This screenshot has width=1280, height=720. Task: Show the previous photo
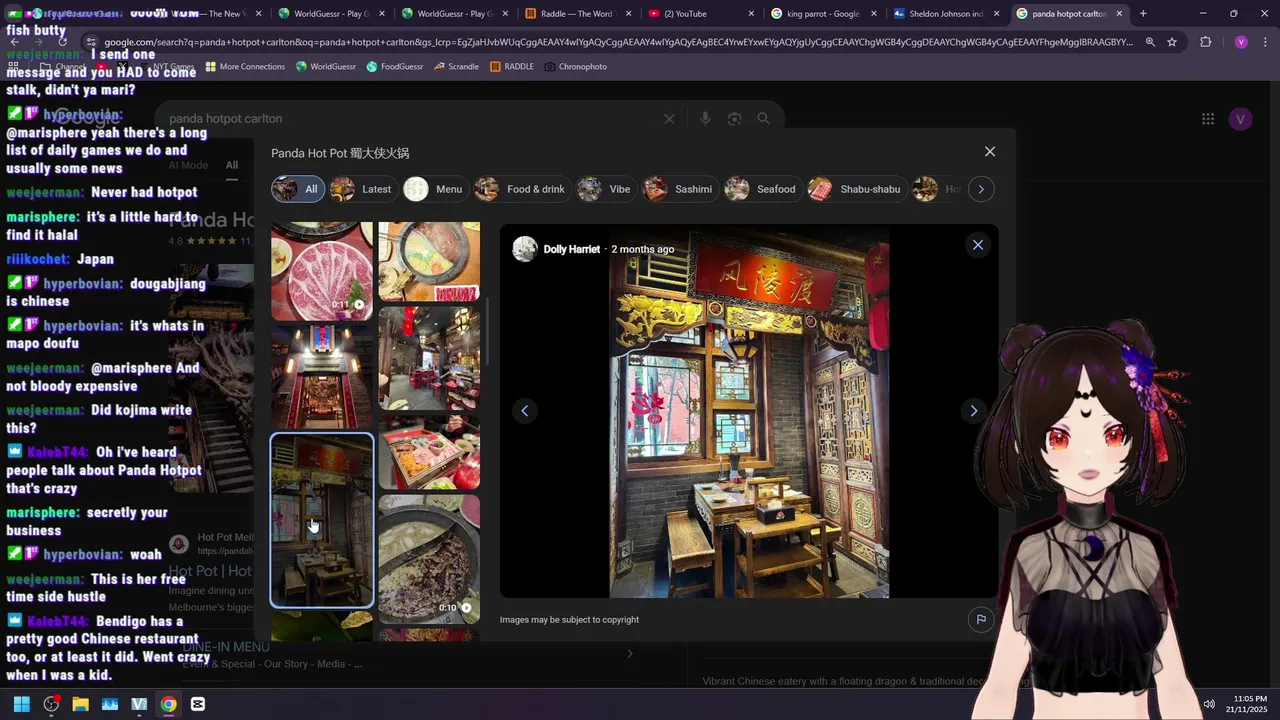pyautogui.click(x=524, y=411)
